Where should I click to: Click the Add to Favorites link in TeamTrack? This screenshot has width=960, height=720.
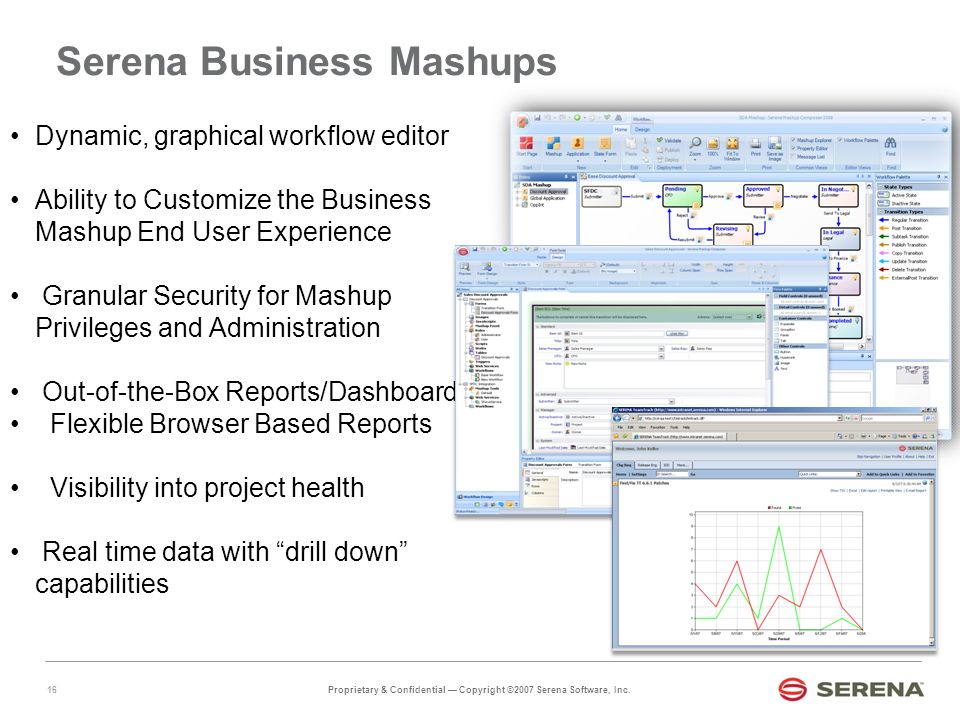920,474
